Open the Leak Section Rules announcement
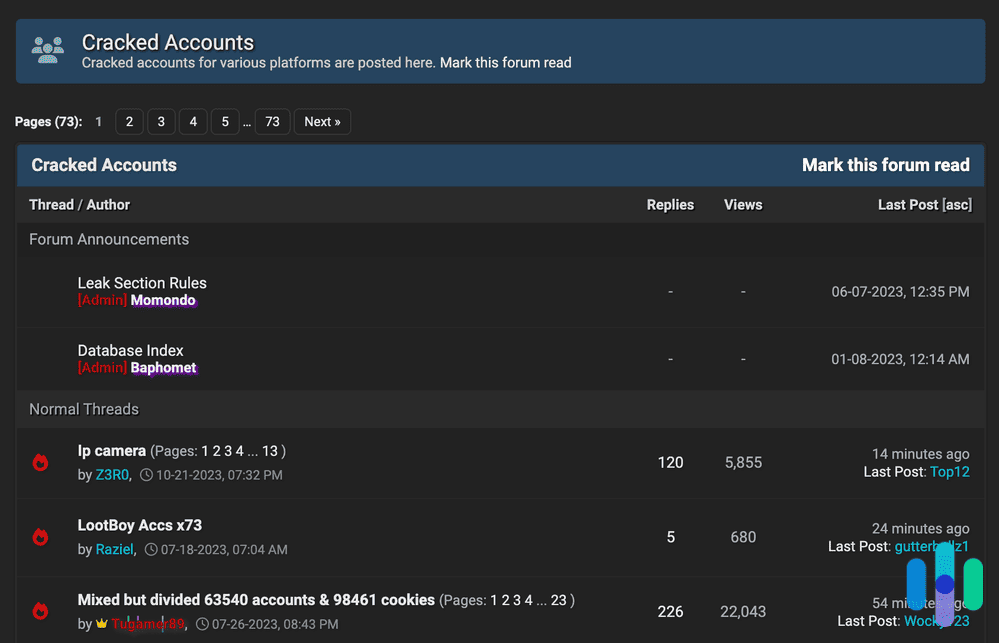This screenshot has width=999, height=643. (x=142, y=283)
